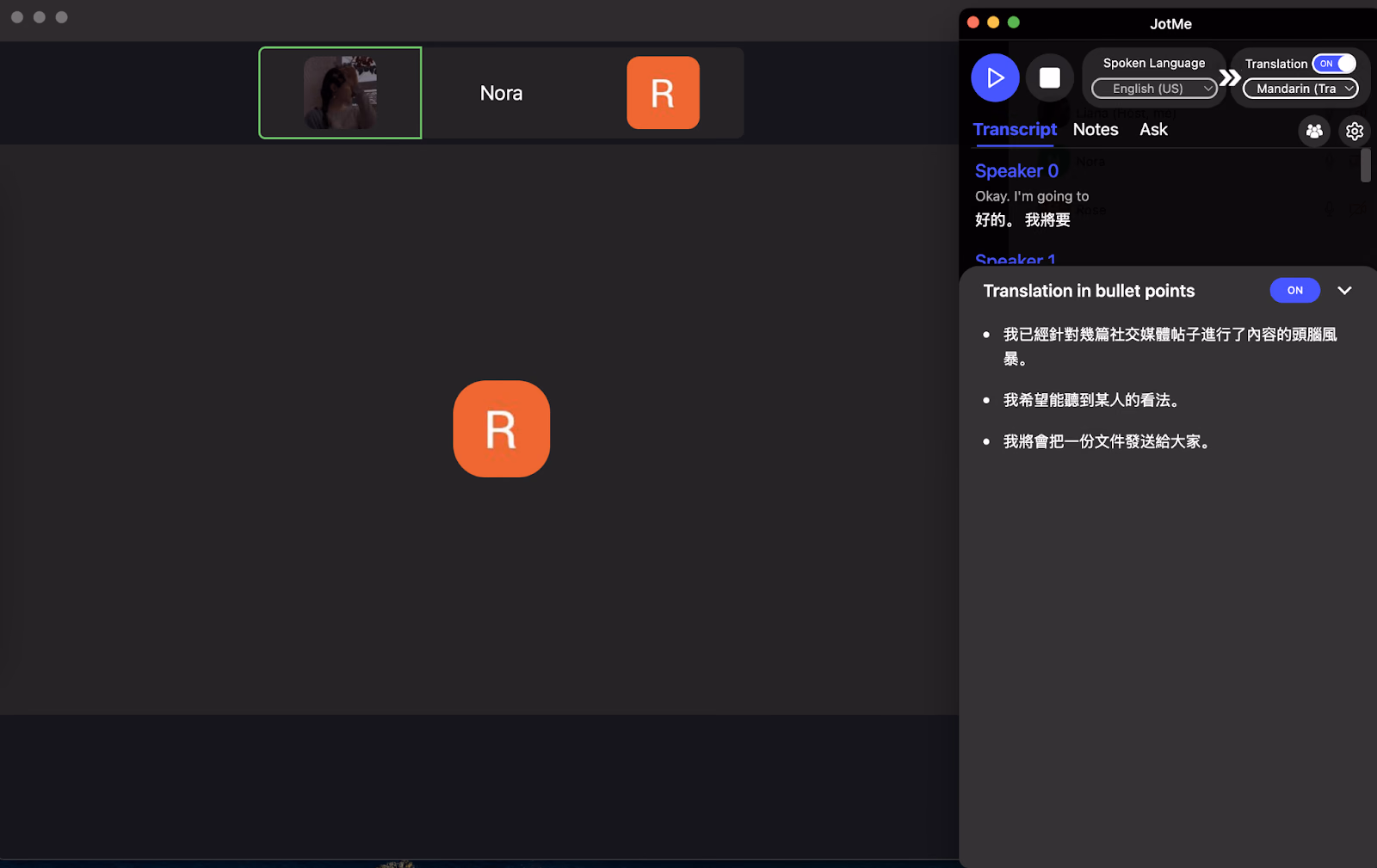Open the Mandarin translation language dropdown
1377x868 pixels.
pos(1300,89)
